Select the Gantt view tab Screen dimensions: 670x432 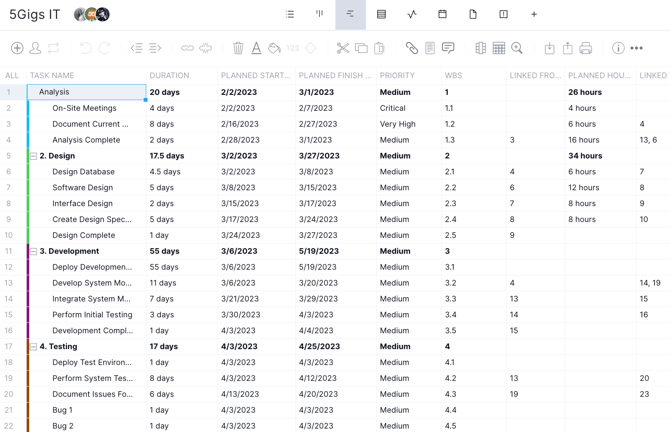pos(350,15)
